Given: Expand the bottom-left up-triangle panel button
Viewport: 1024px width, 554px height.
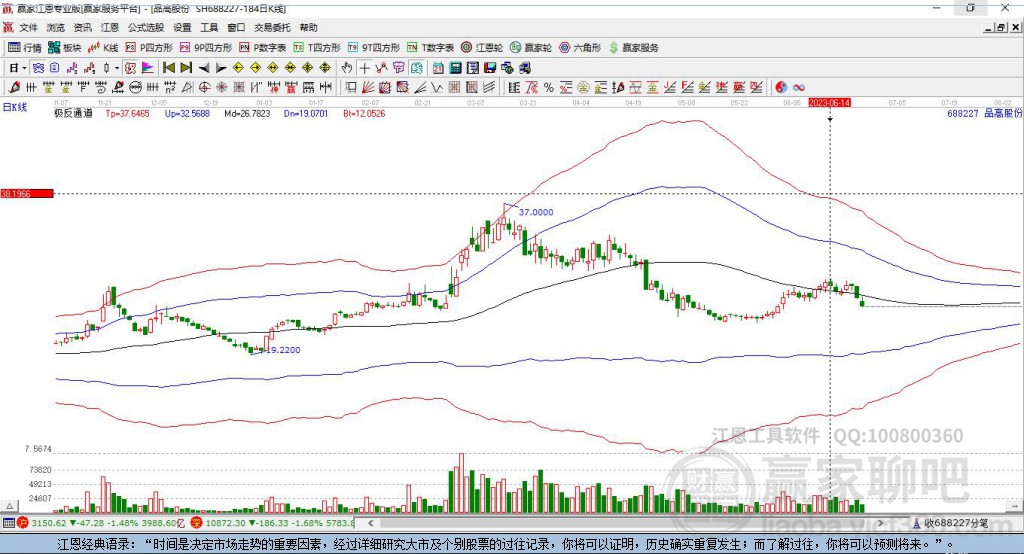Looking at the screenshot, I should [x=10, y=506].
